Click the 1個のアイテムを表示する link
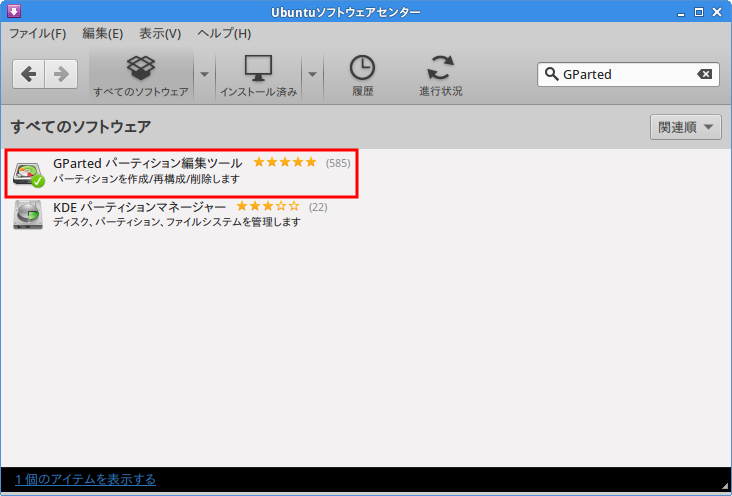Viewport: 732px width, 496px height. (85, 479)
